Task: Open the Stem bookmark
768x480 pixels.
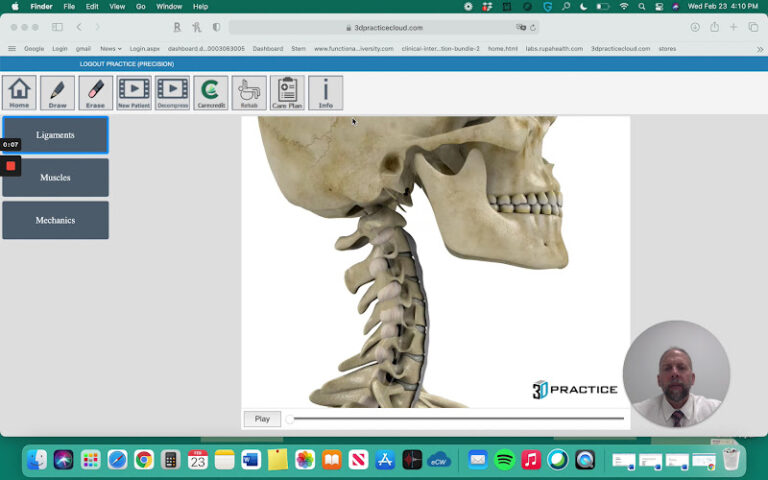Action: [298, 48]
